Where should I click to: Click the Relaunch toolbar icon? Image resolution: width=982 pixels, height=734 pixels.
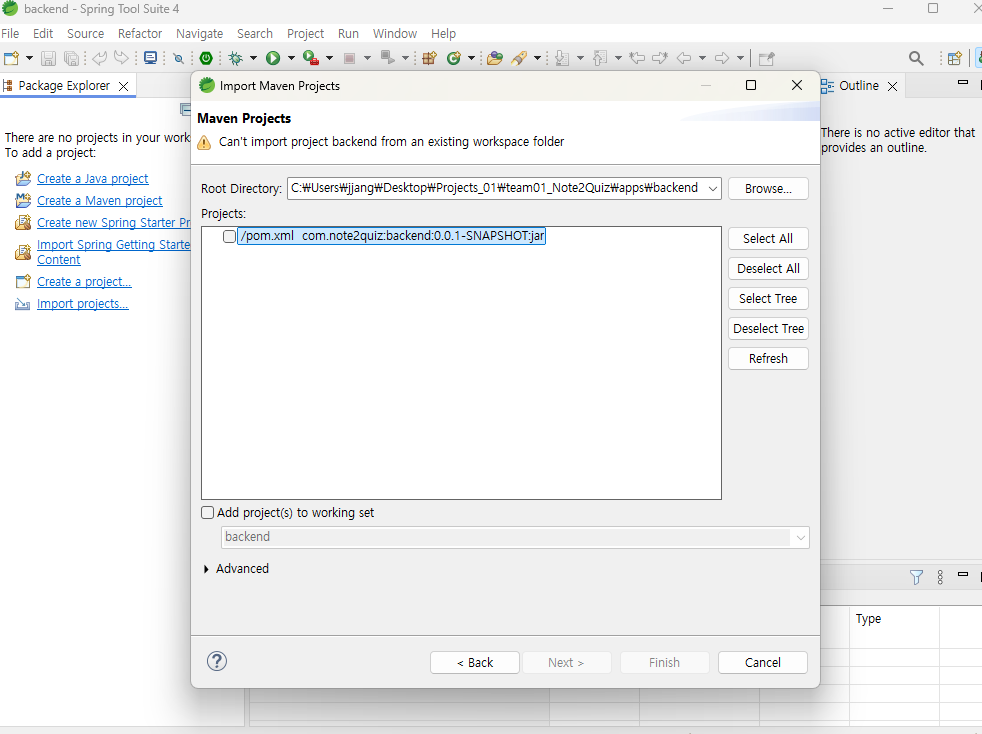coord(388,58)
